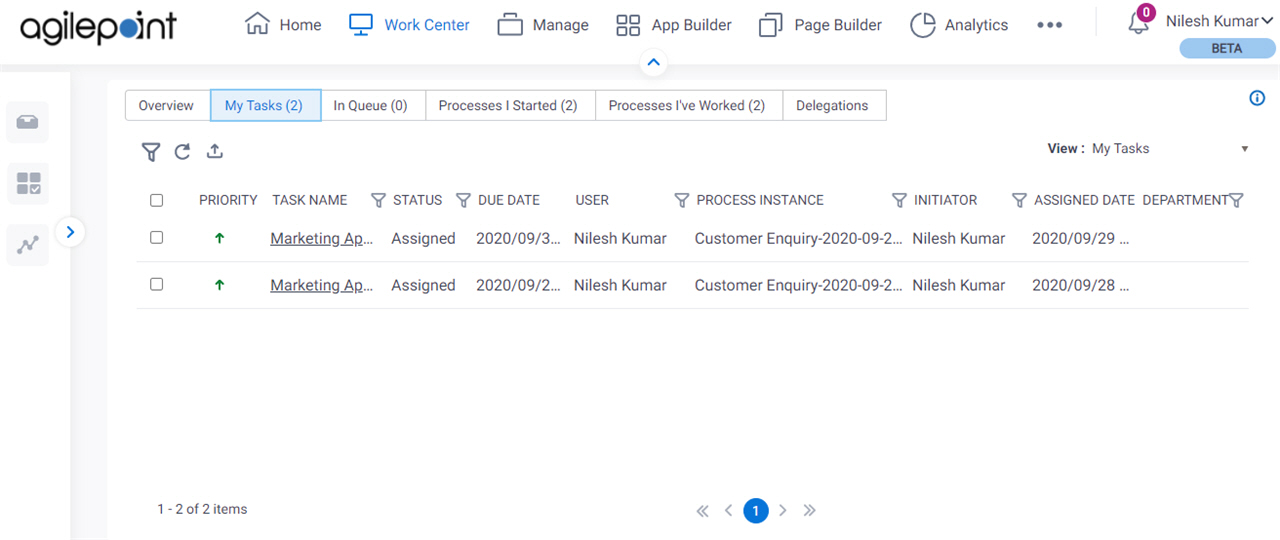Open App Builder
Image resolution: width=1280 pixels, height=540 pixels.
tap(673, 25)
